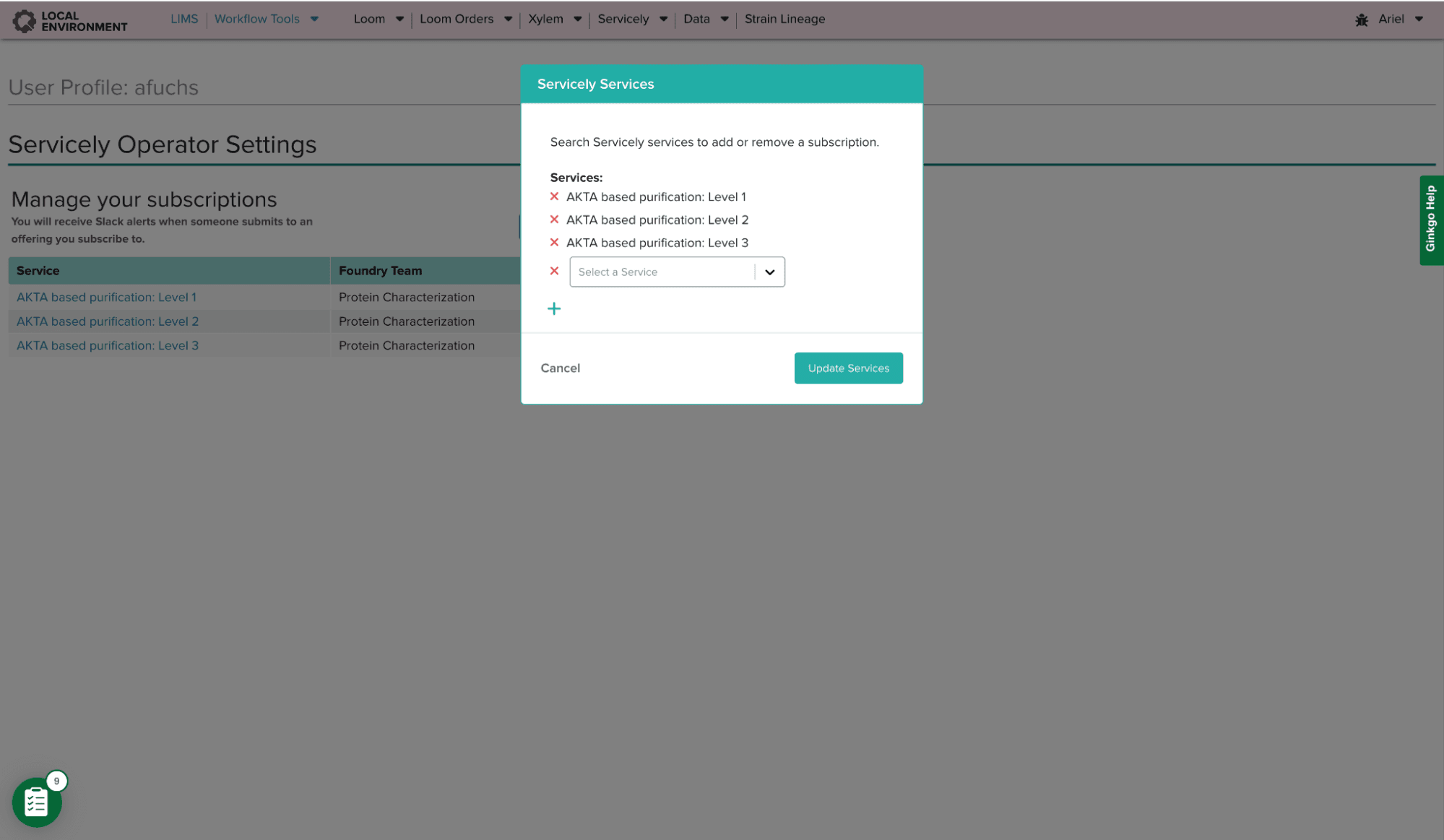This screenshot has width=1444, height=840.
Task: Open the Ginkgo Help side tab
Action: click(x=1430, y=220)
